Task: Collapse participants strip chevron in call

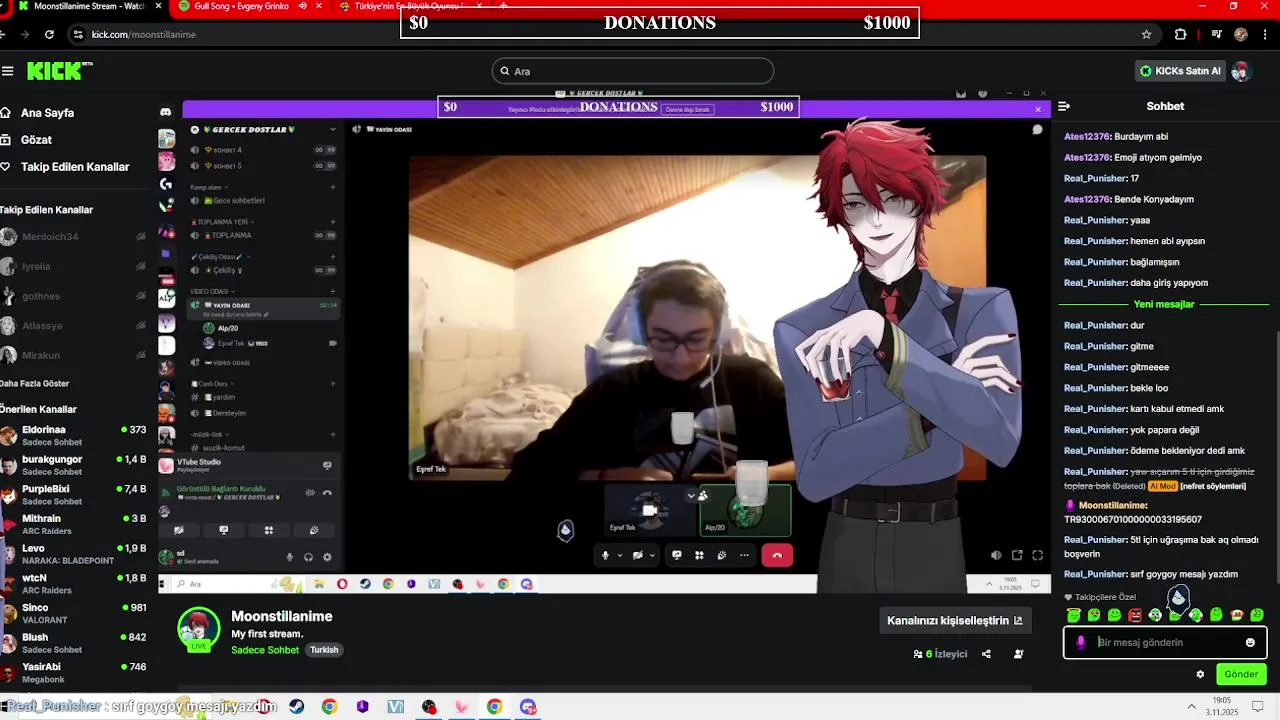Action: [x=690, y=495]
